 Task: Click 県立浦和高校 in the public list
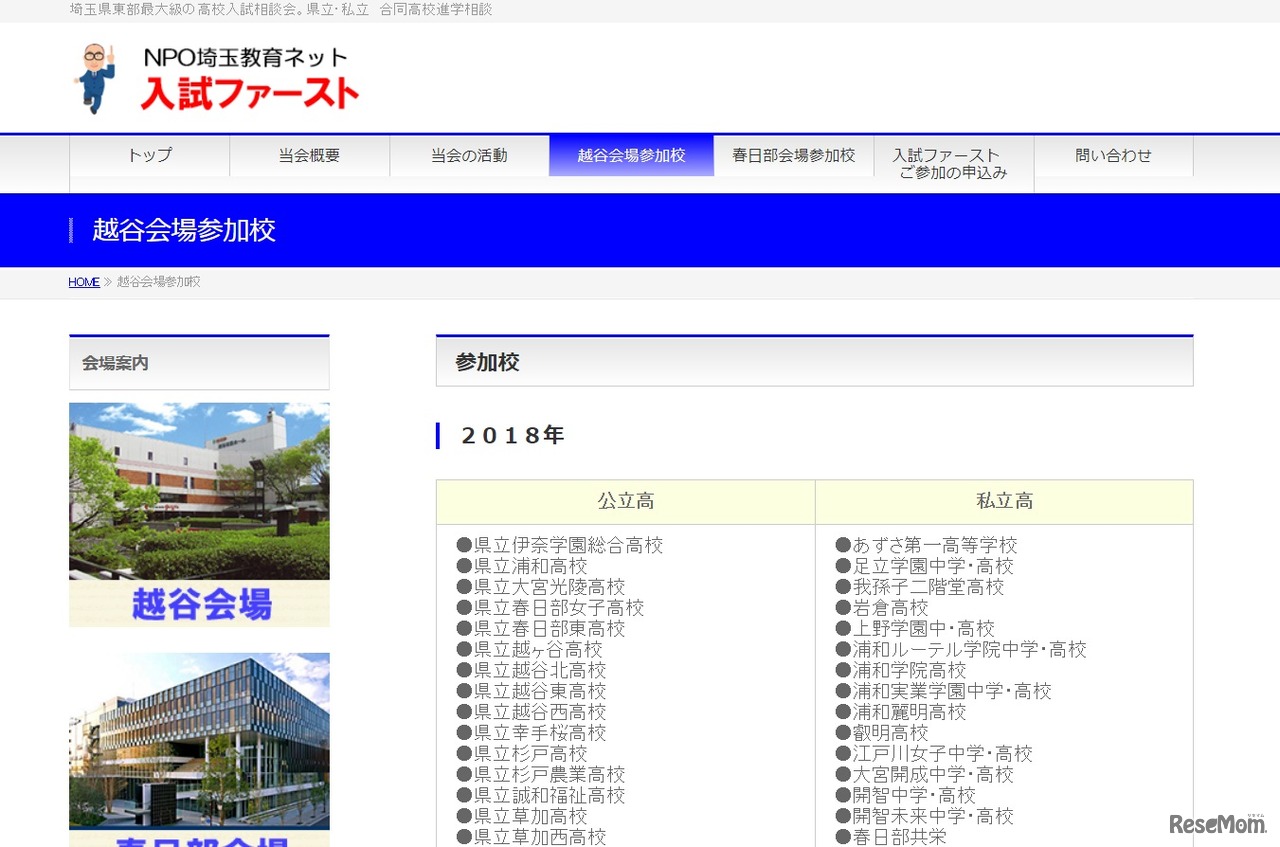tap(530, 567)
